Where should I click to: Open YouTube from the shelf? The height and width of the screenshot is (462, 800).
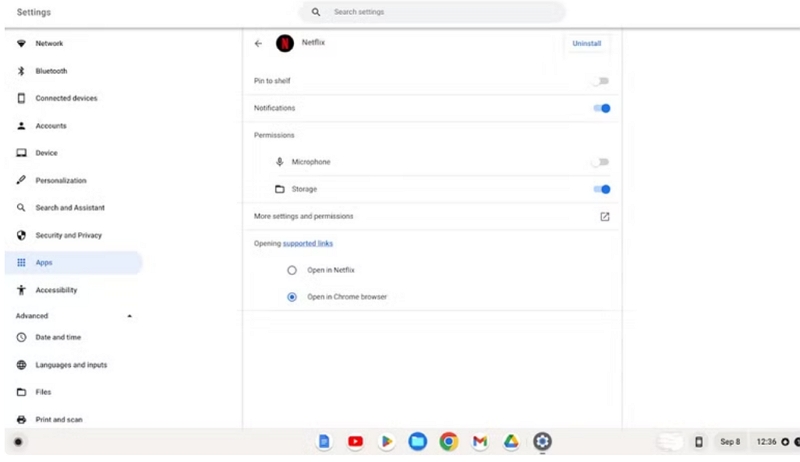point(356,442)
